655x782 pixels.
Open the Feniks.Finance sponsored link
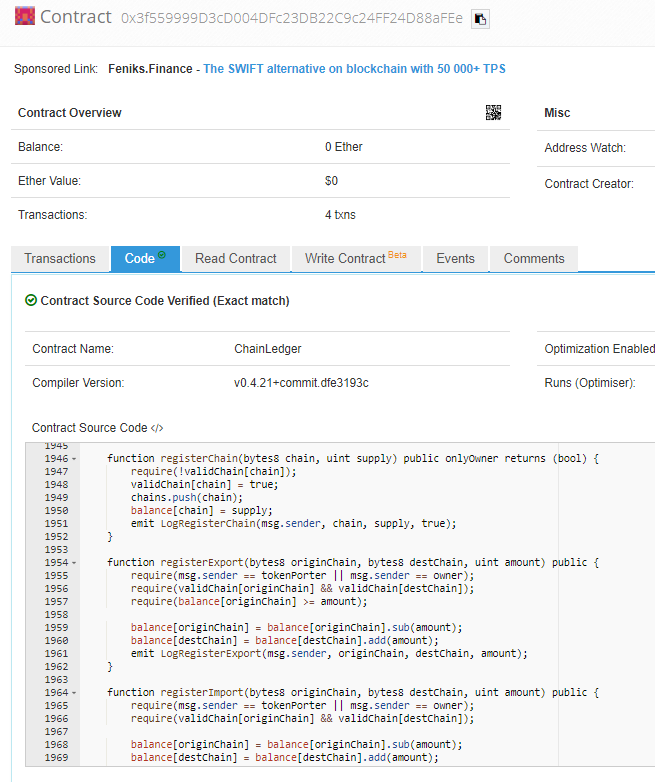354,69
